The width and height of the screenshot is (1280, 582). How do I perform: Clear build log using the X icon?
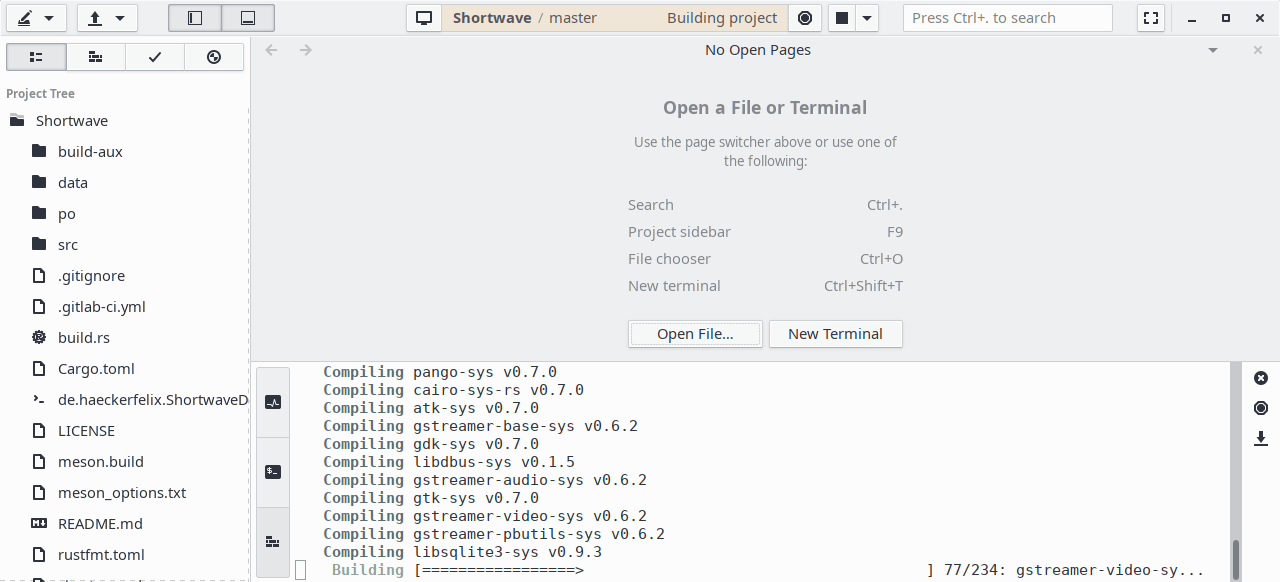coord(1261,378)
